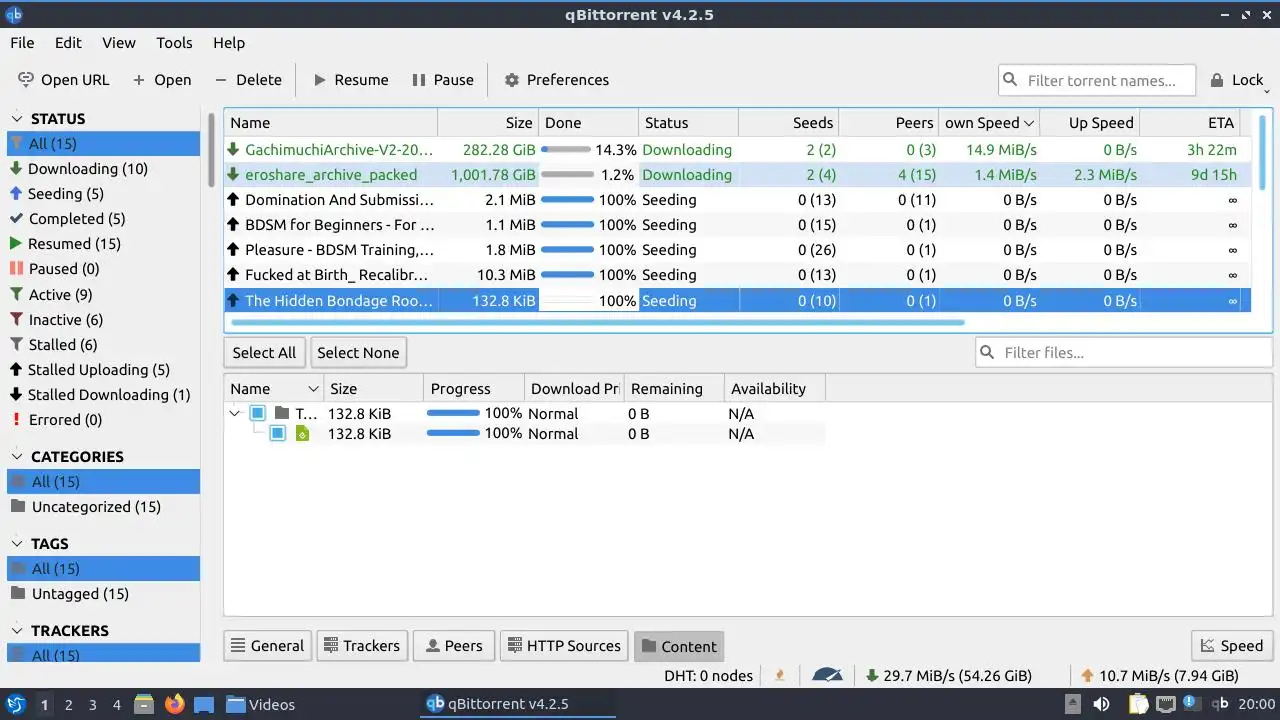1280x720 pixels.
Task: Toggle checkbox of the folder row in Content
Action: (257, 413)
